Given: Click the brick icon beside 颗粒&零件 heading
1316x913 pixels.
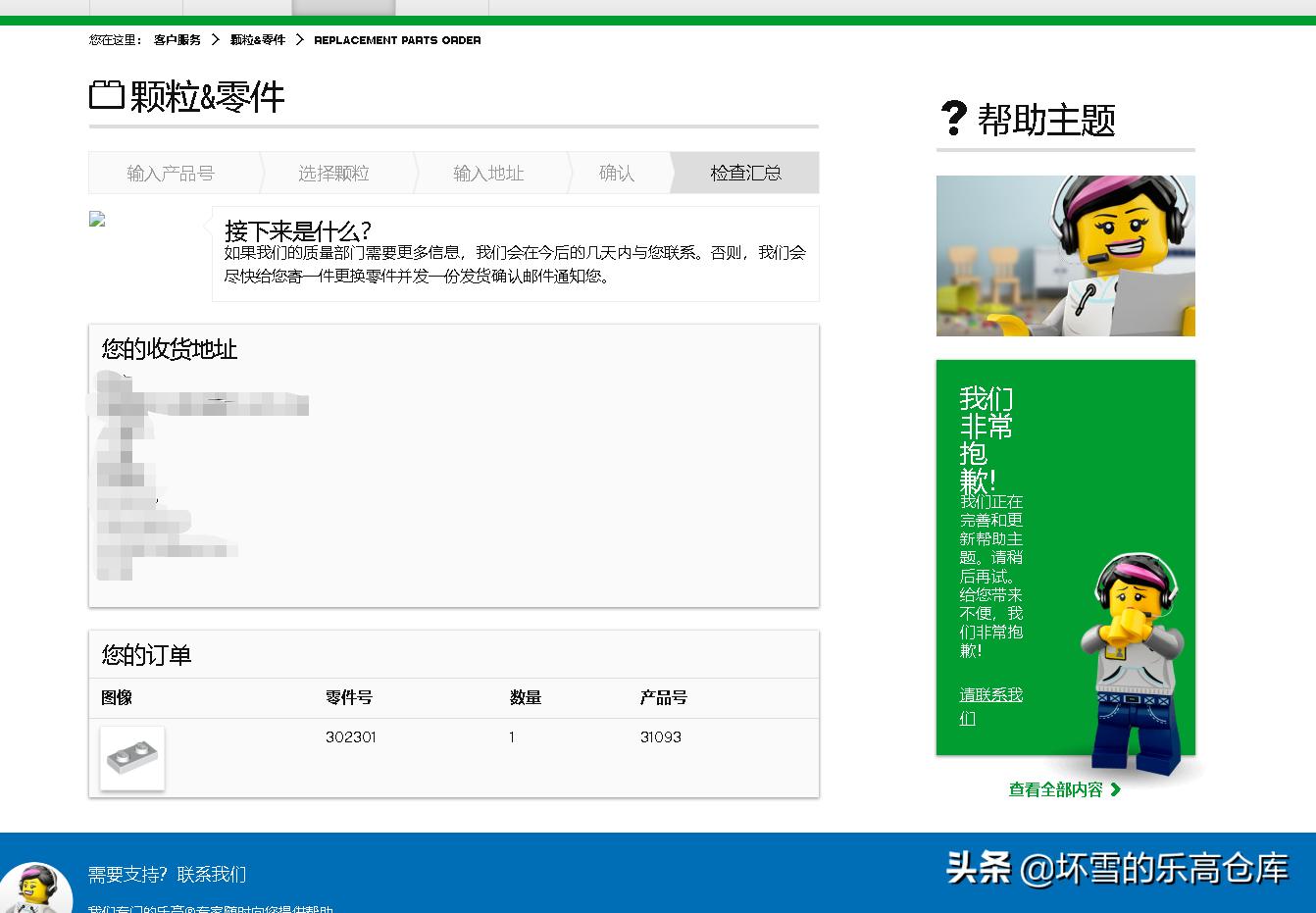Looking at the screenshot, I should pyautogui.click(x=107, y=96).
